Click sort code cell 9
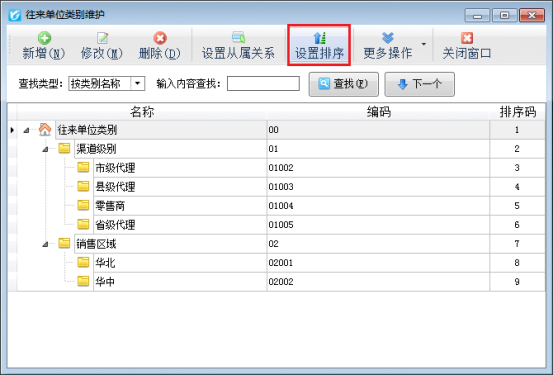 click(x=517, y=282)
